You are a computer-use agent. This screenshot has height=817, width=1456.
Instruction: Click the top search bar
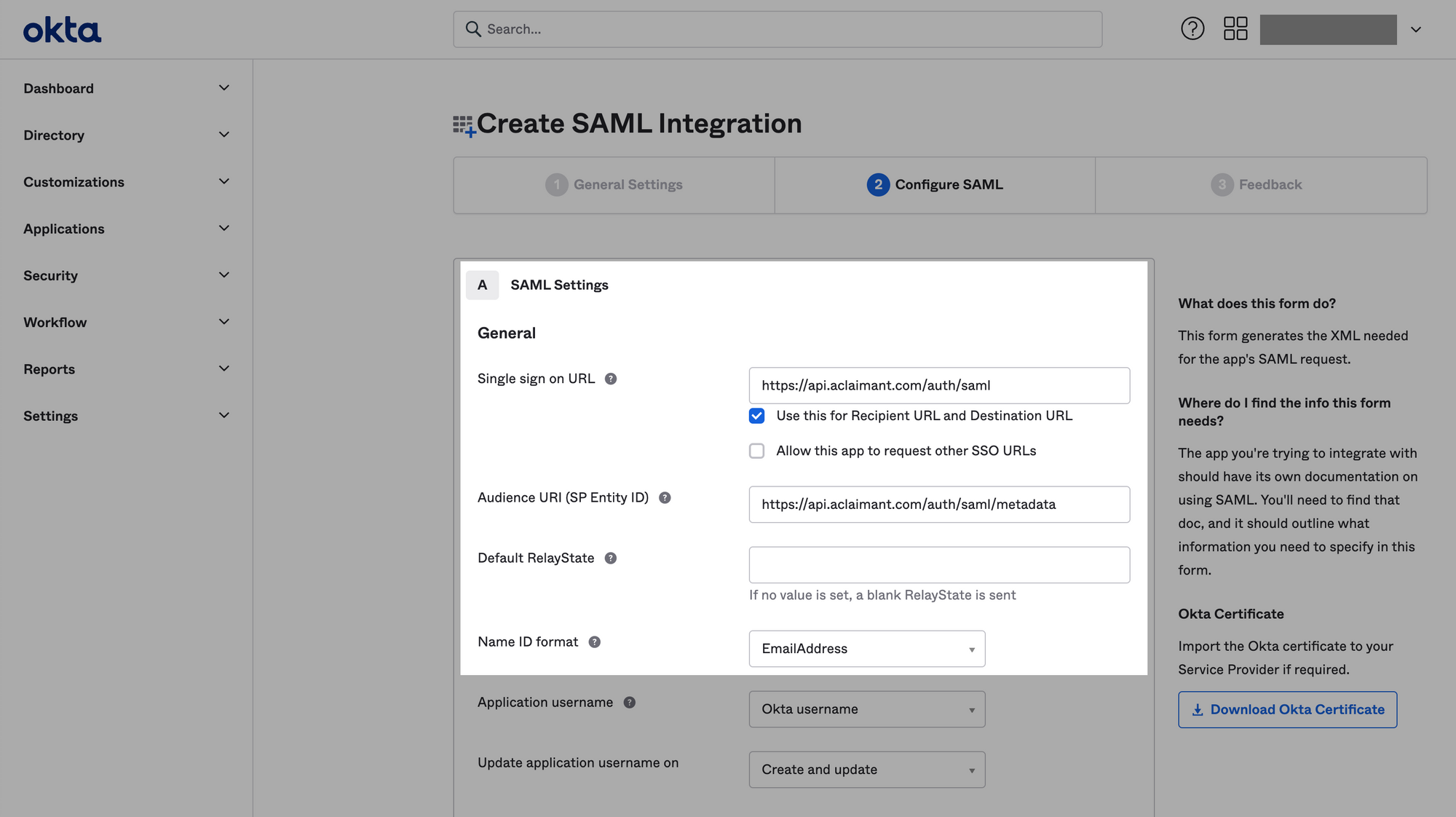[778, 29]
